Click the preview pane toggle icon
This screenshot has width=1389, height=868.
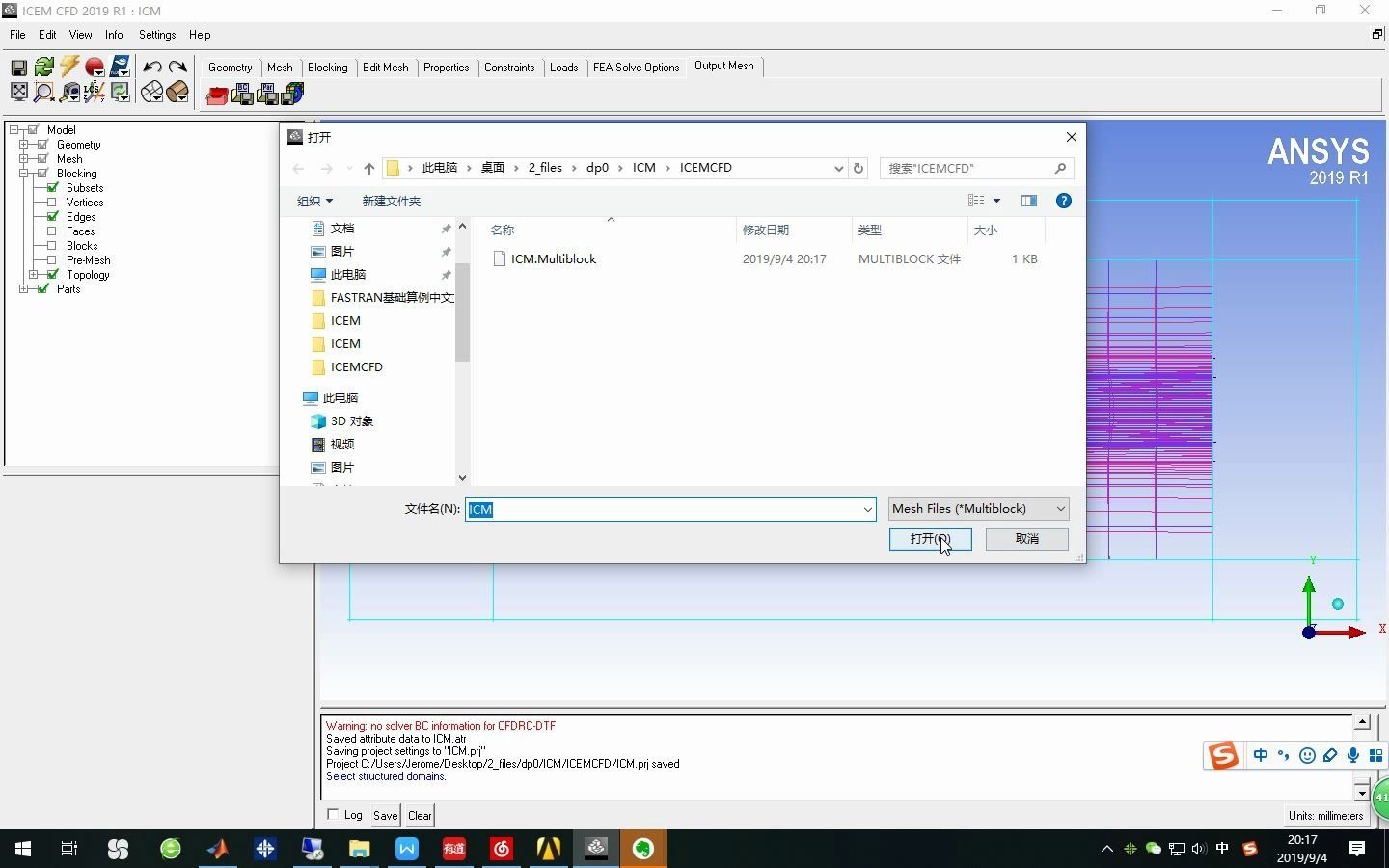point(1029,201)
